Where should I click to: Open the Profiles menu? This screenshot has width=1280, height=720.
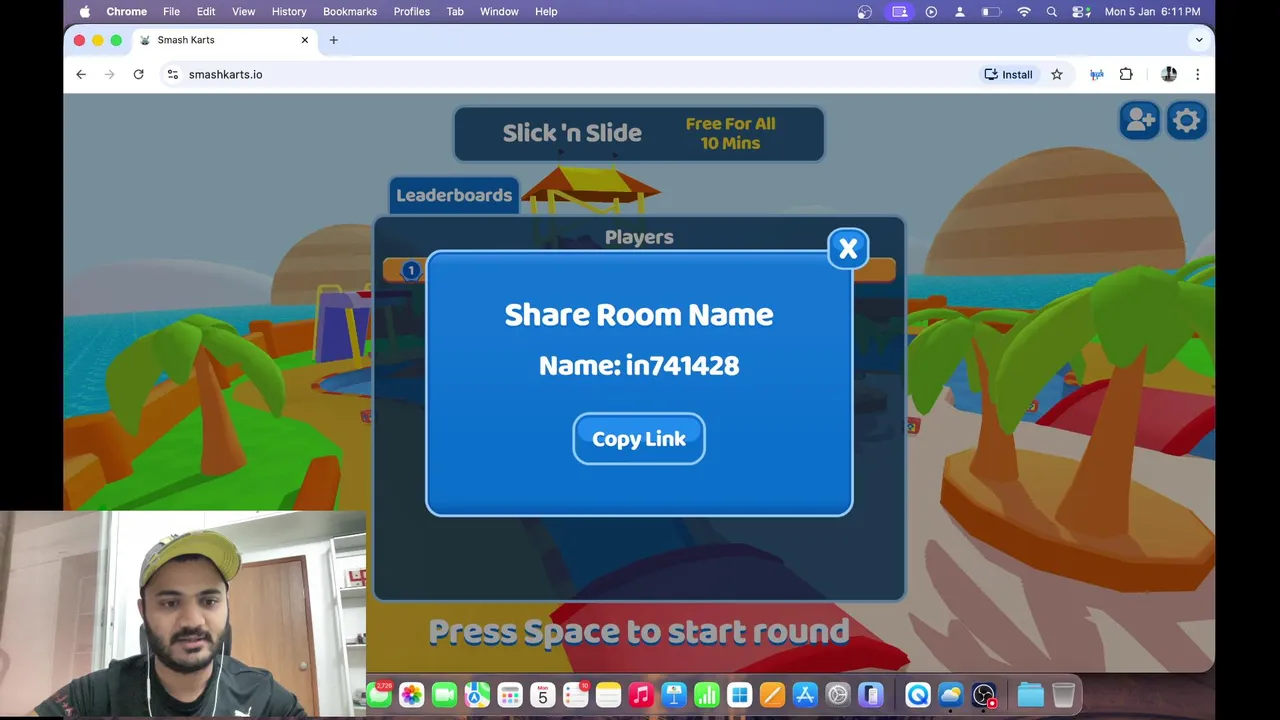pyautogui.click(x=411, y=12)
